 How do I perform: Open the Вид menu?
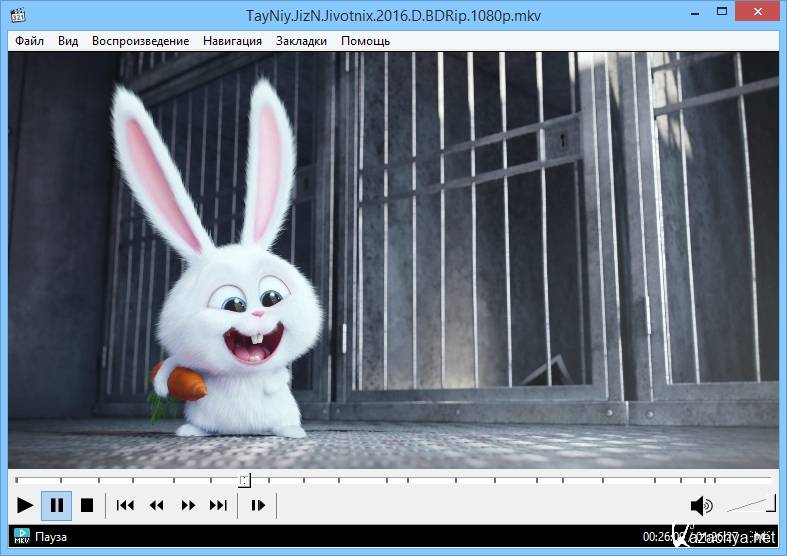click(x=68, y=41)
